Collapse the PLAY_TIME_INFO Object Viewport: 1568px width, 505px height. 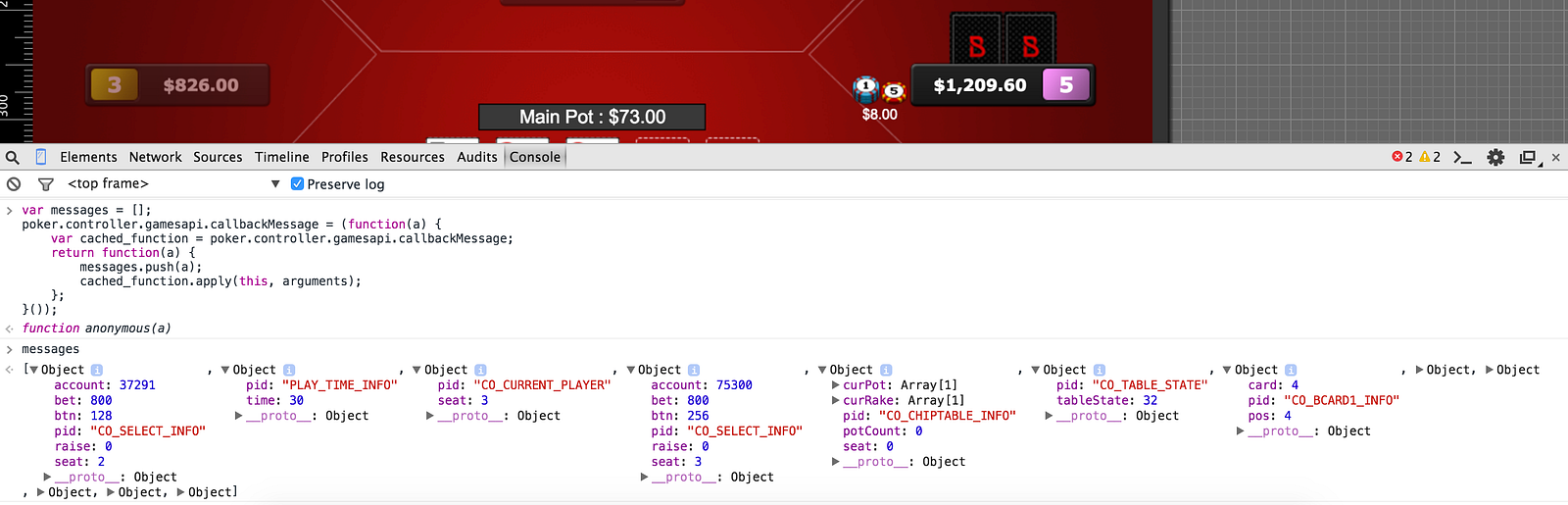225,370
